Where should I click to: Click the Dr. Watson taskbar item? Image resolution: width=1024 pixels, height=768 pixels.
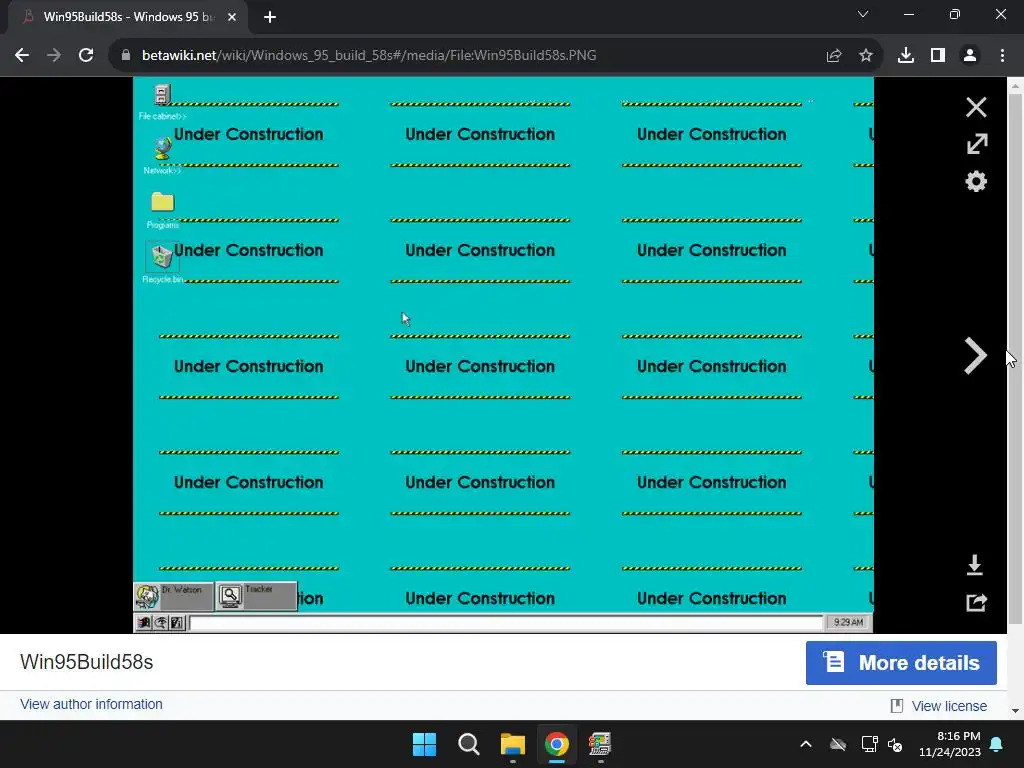click(174, 596)
